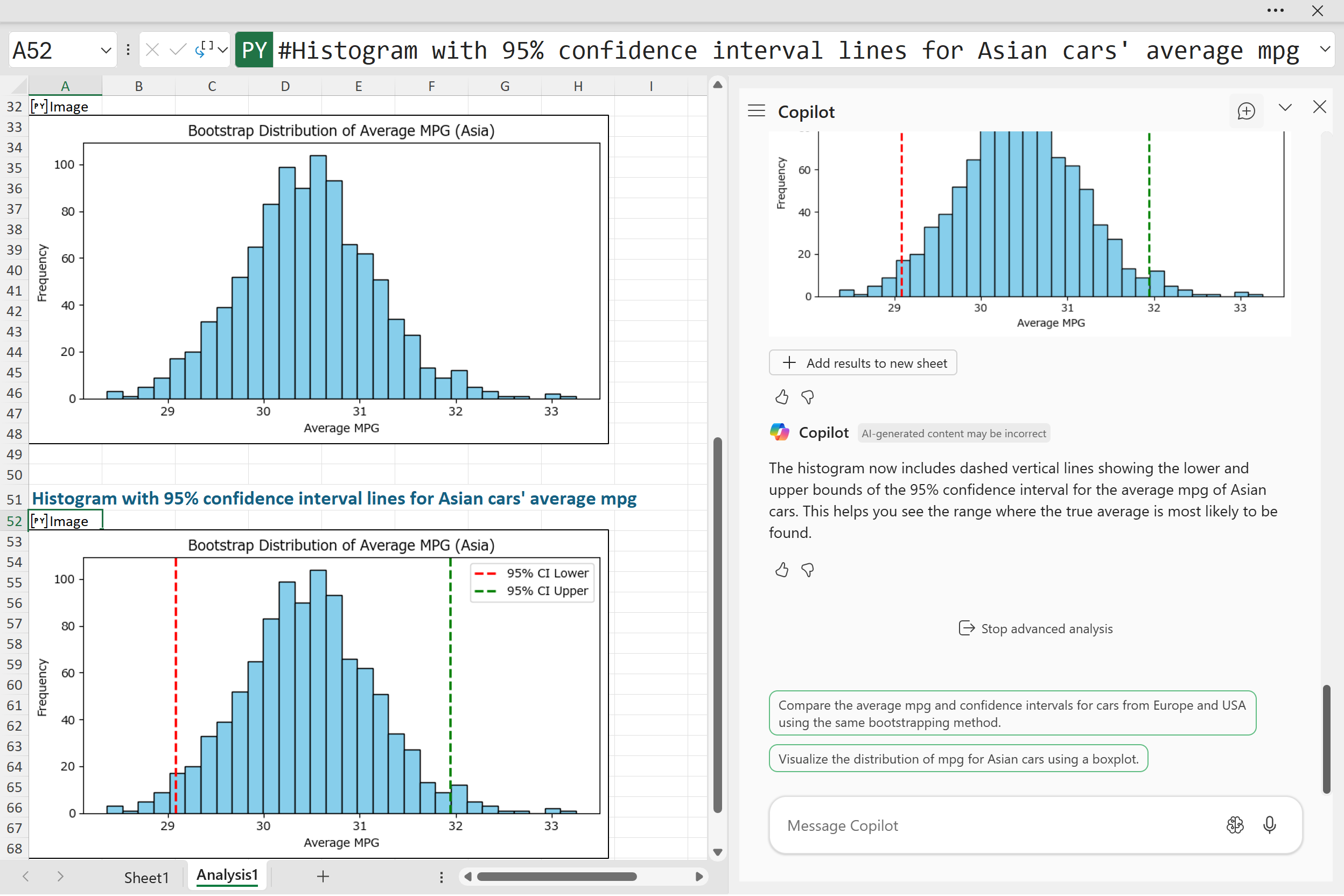Select the Analysis1 sheet tab
The height and width of the screenshot is (896, 1344).
coord(227,875)
